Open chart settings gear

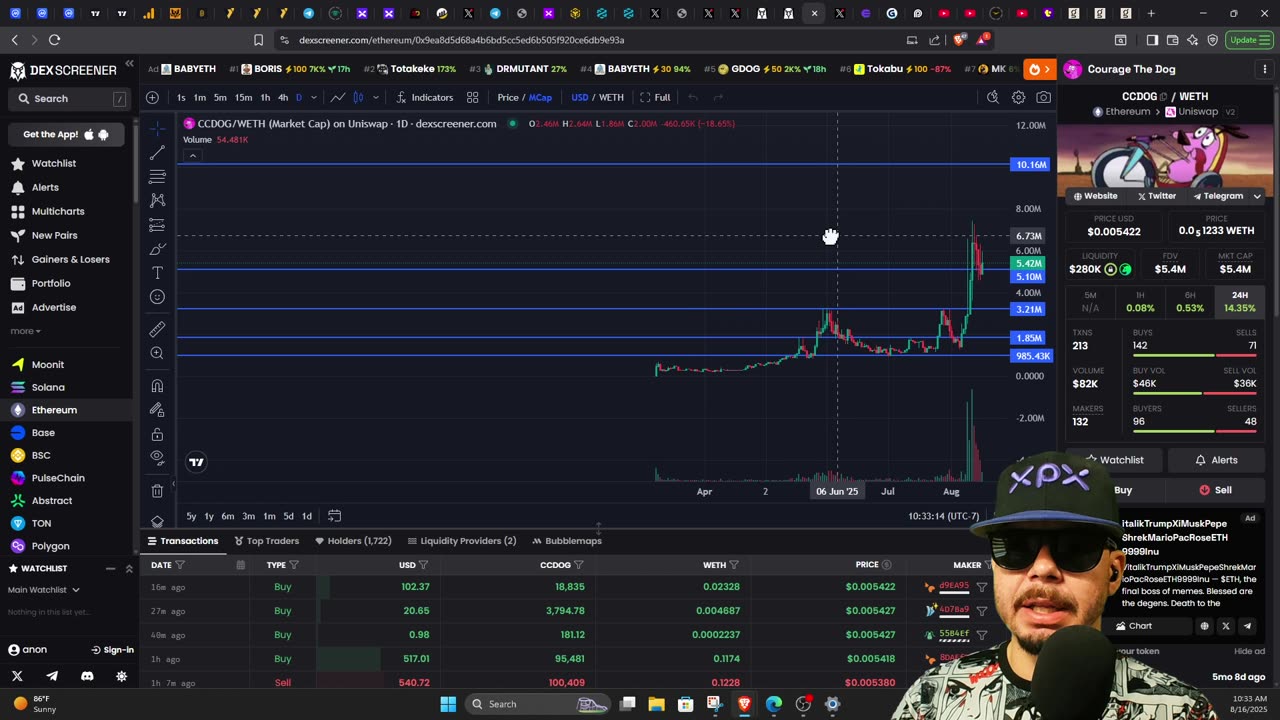tap(1018, 97)
